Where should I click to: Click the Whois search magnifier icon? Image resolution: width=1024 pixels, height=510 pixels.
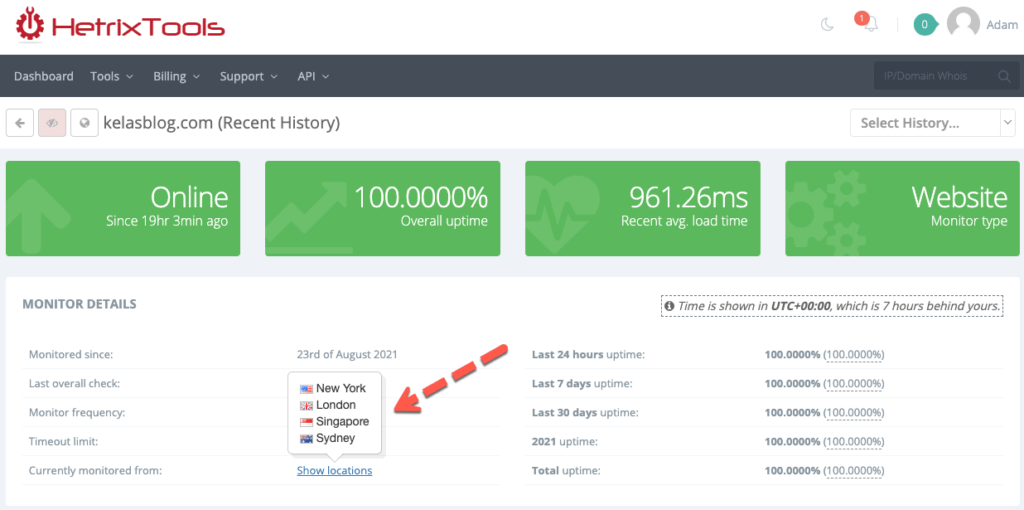pos(1004,76)
